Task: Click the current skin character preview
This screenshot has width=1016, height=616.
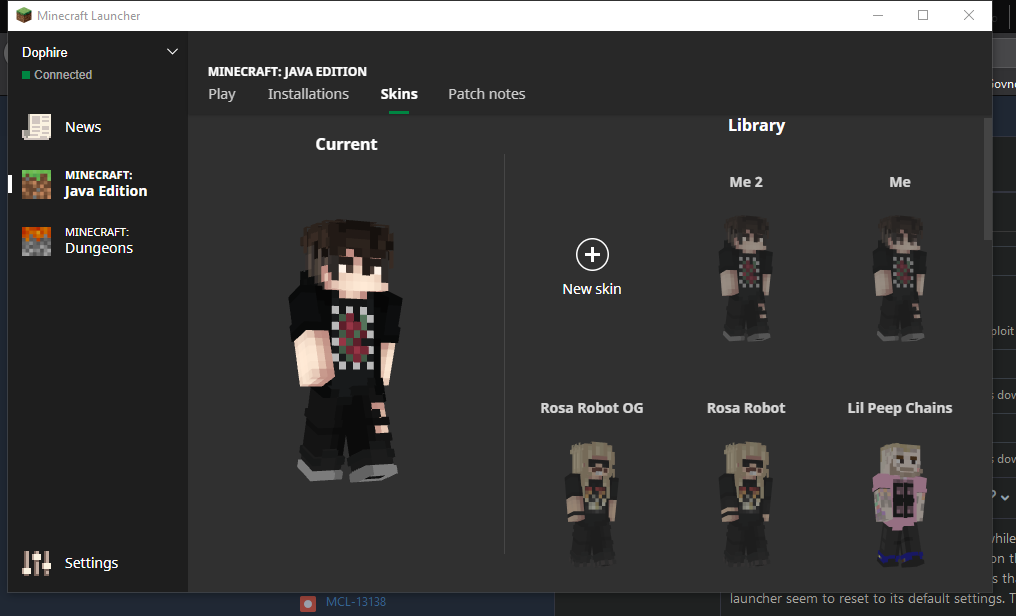Action: [347, 350]
